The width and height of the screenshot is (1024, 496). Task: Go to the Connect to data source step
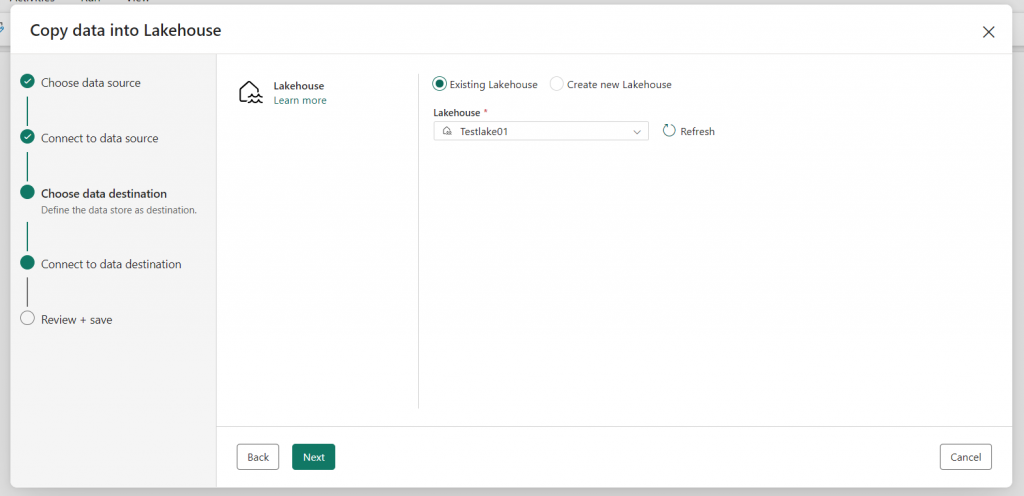[99, 138]
